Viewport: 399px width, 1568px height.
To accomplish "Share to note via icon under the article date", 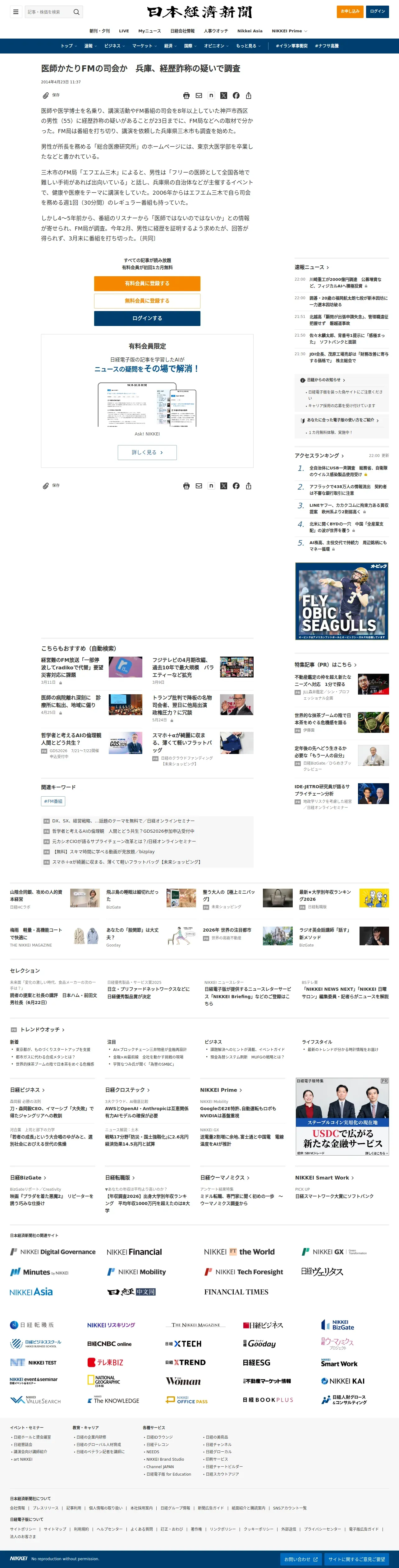I will pos(211,95).
